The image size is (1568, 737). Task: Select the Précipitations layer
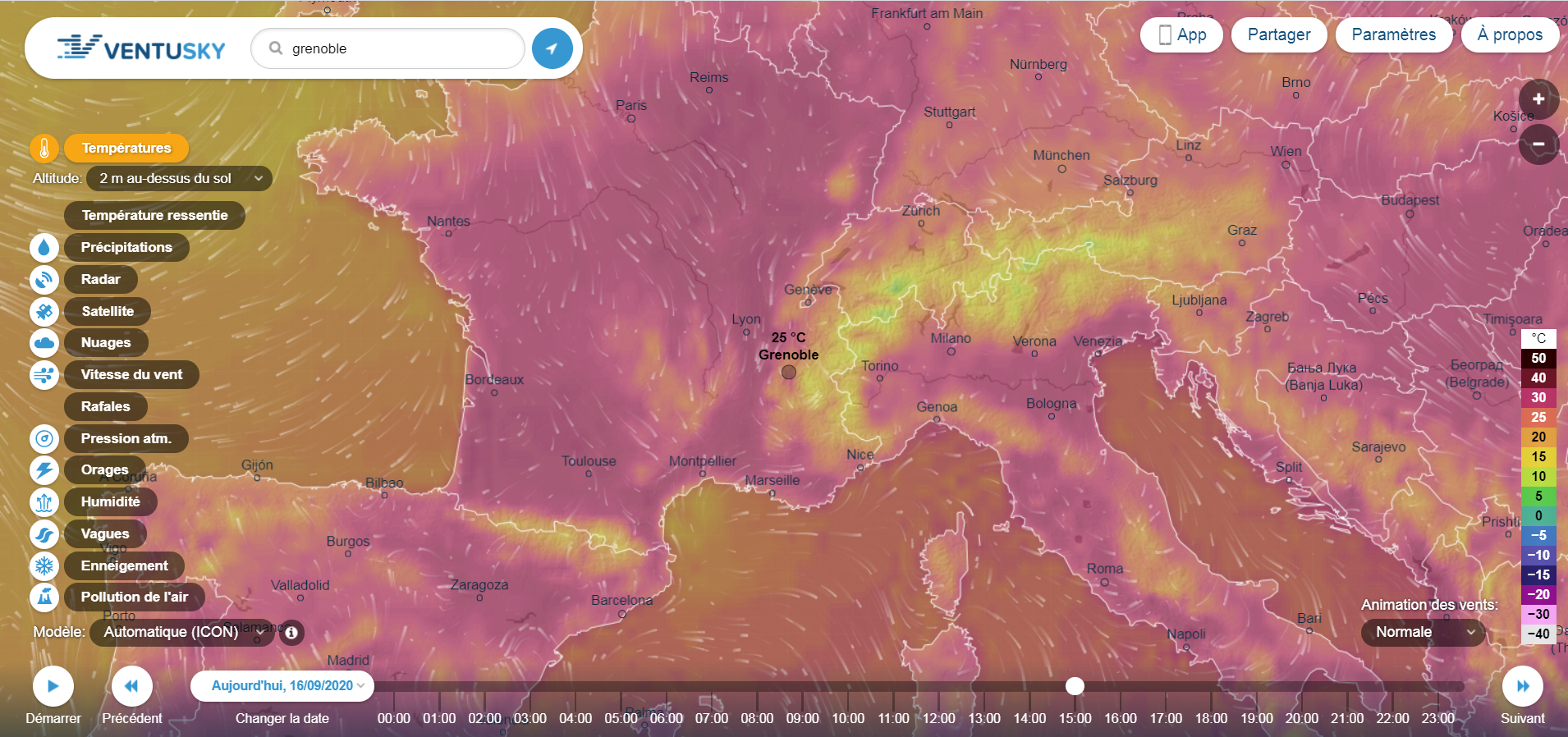[x=126, y=247]
